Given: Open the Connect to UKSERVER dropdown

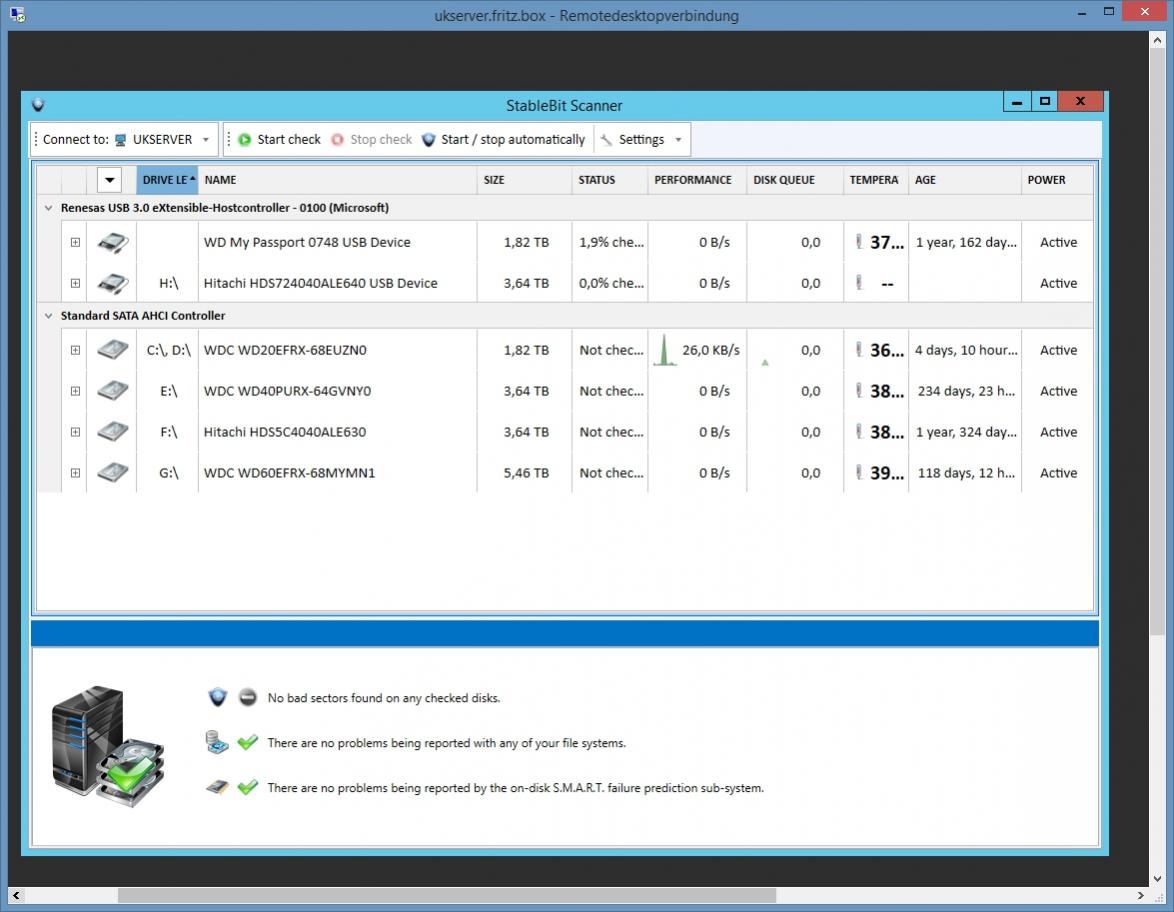Looking at the screenshot, I should [x=206, y=140].
